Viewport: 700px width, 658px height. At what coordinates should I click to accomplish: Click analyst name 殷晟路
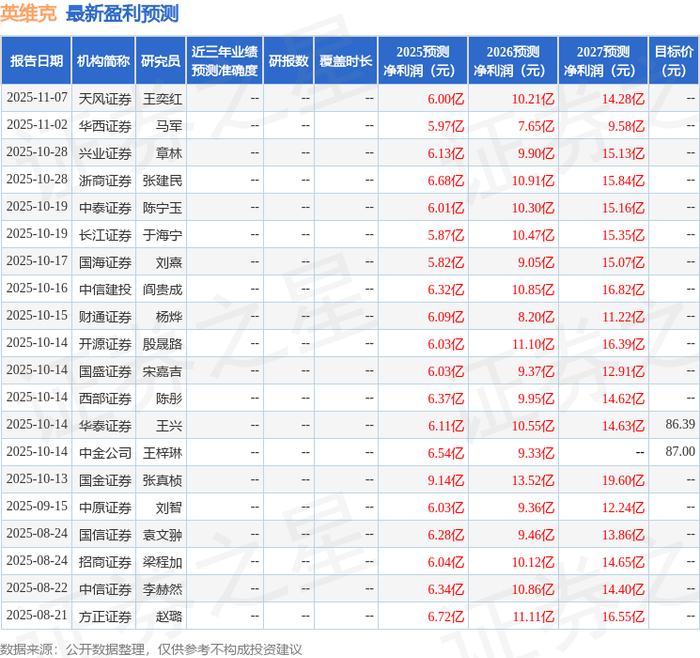162,344
